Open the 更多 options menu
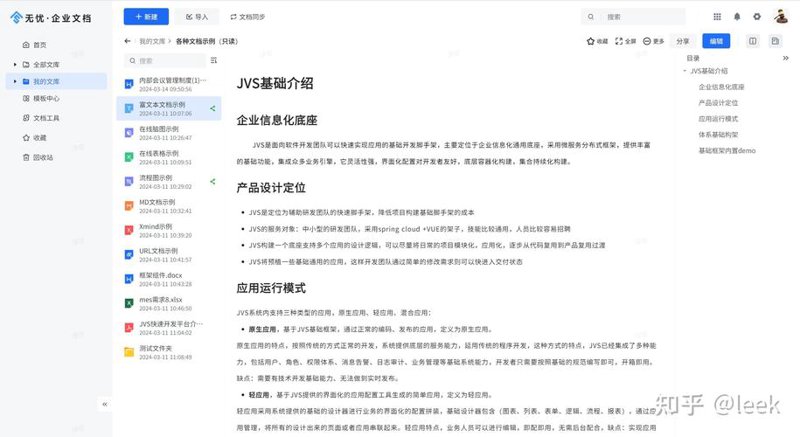Image resolution: width=800 pixels, height=437 pixels. click(654, 41)
